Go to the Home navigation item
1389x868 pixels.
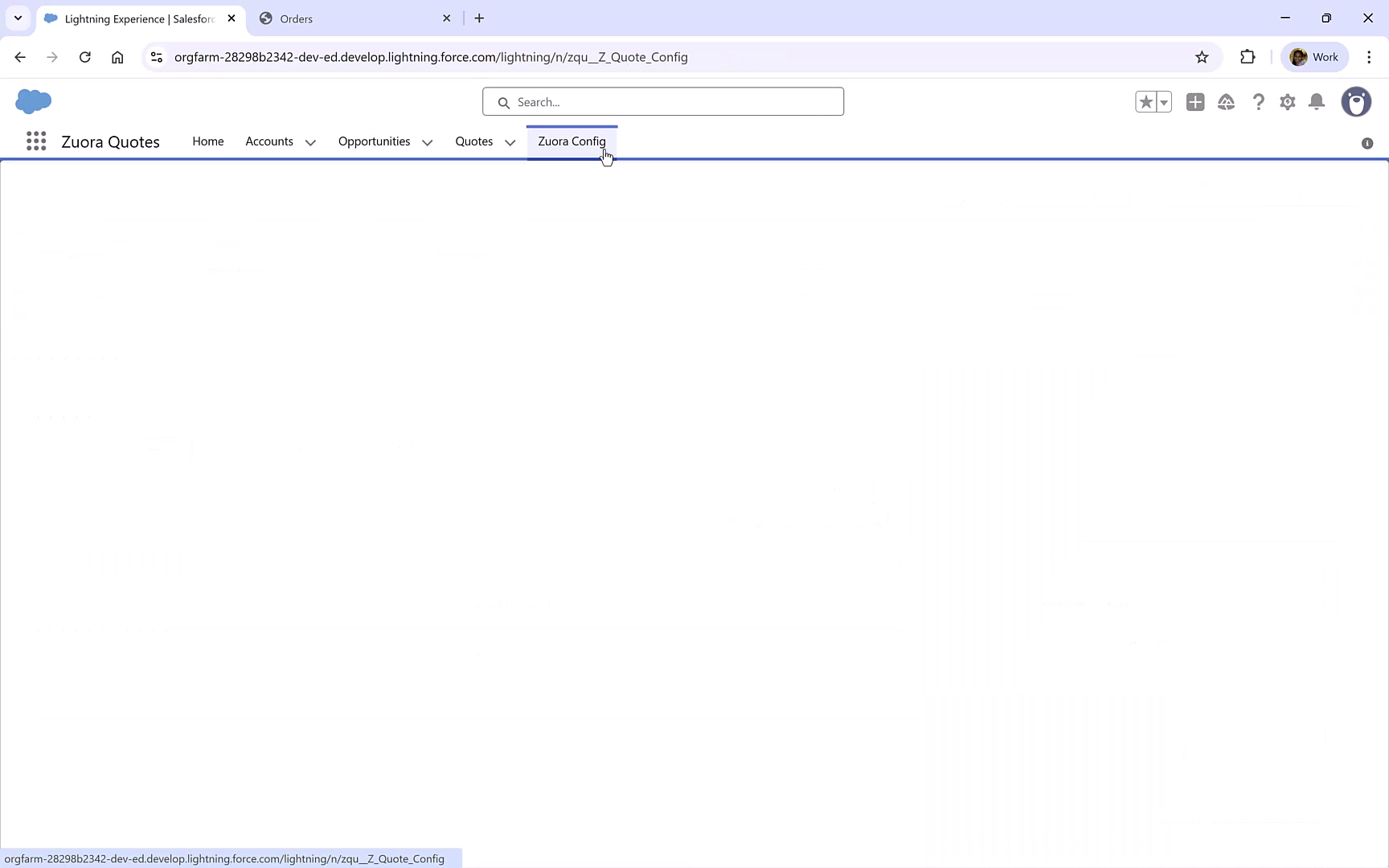tap(207, 141)
